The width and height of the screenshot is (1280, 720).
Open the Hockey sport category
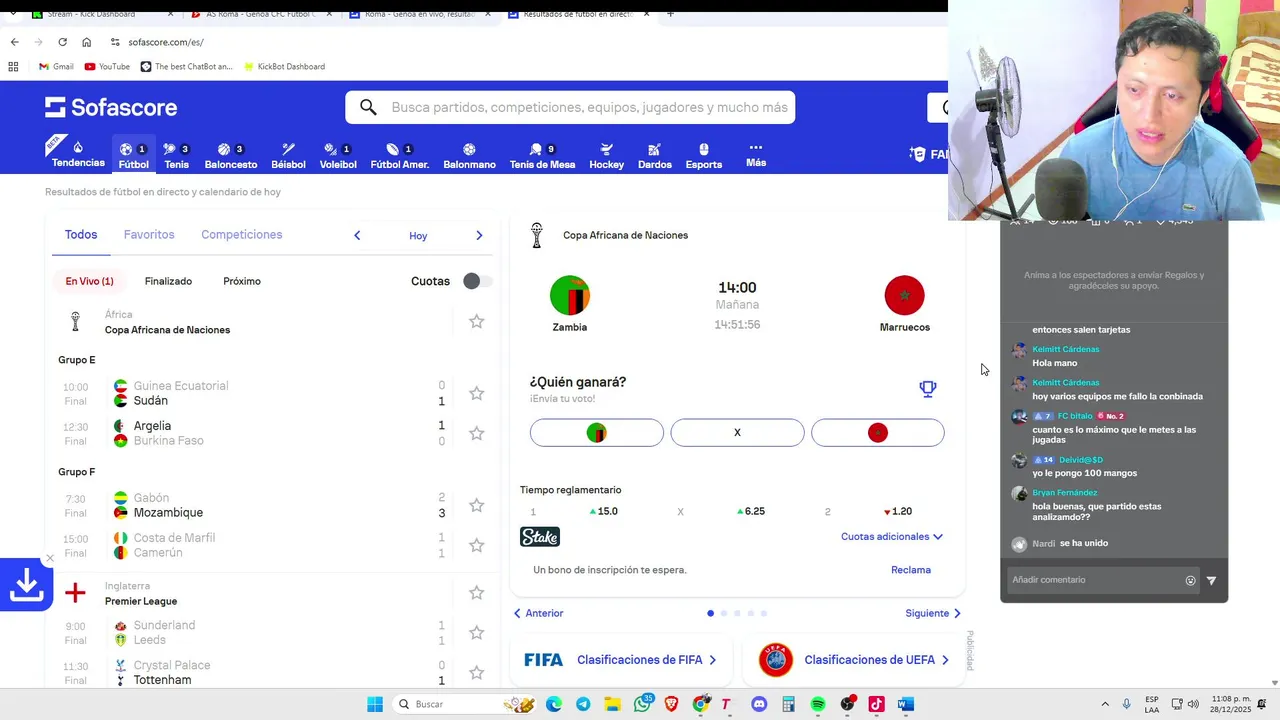606,156
